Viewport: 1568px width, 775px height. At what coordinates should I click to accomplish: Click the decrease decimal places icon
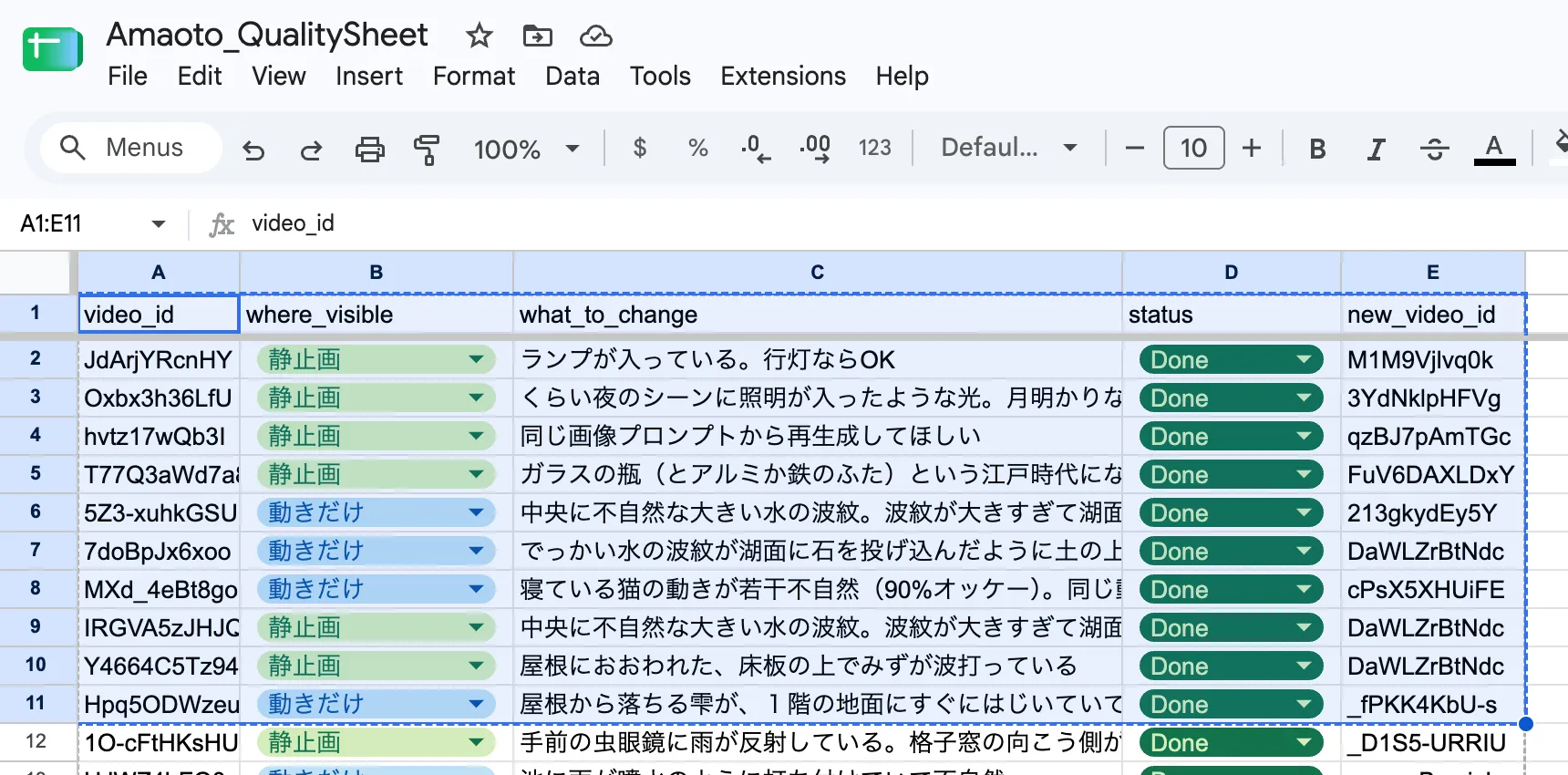pyautogui.click(x=756, y=148)
